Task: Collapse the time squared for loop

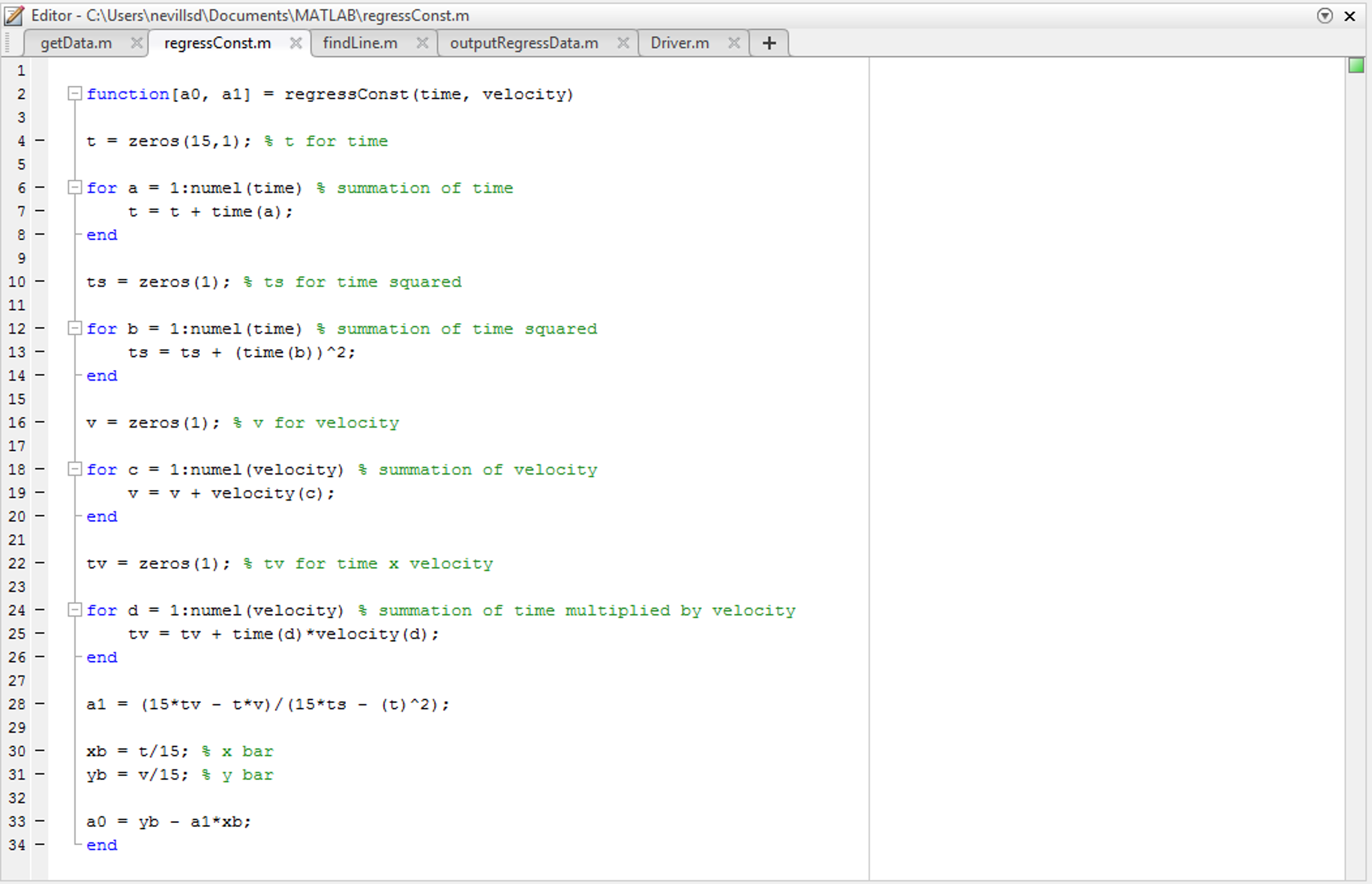Action: 74,328
